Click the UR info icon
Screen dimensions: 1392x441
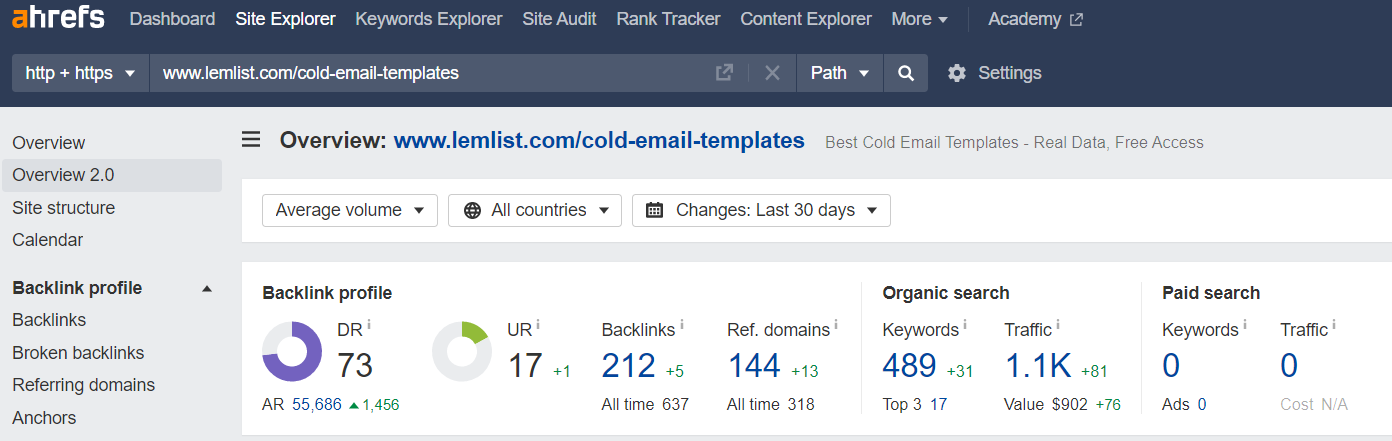538,325
